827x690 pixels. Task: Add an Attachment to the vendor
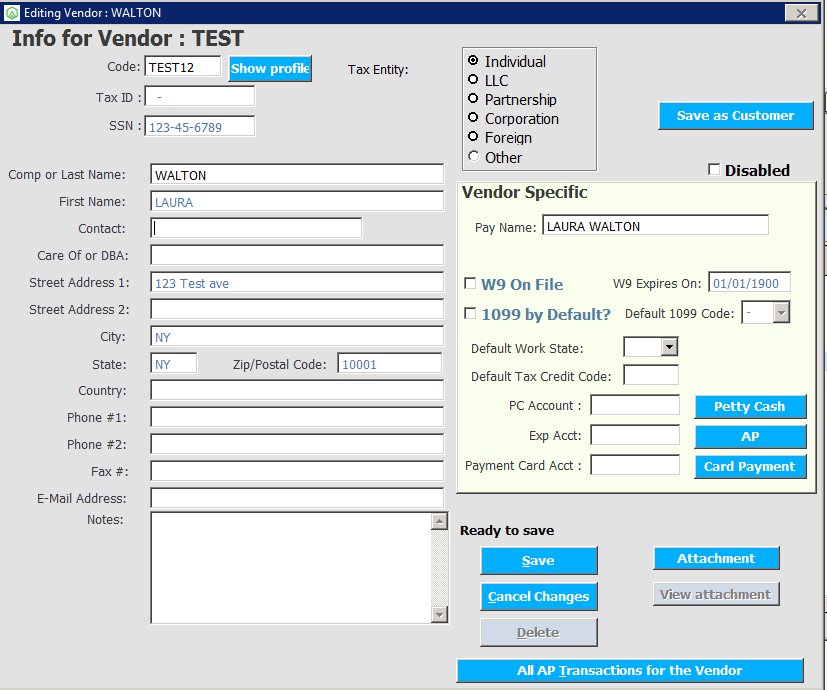[x=716, y=559]
